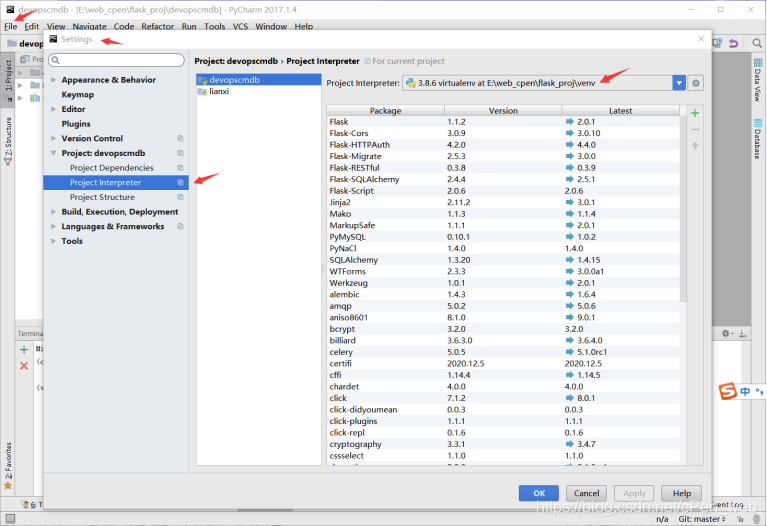Image resolution: width=767 pixels, height=526 pixels.
Task: Click the green plus install package icon
Action: click(x=695, y=113)
